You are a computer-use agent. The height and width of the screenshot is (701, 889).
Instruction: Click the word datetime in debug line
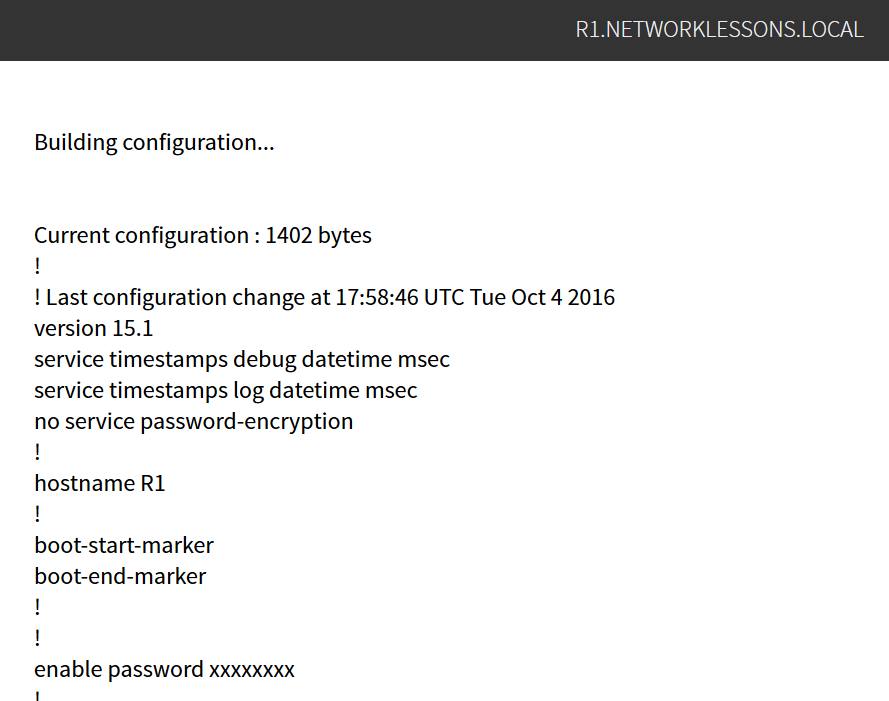coord(346,360)
